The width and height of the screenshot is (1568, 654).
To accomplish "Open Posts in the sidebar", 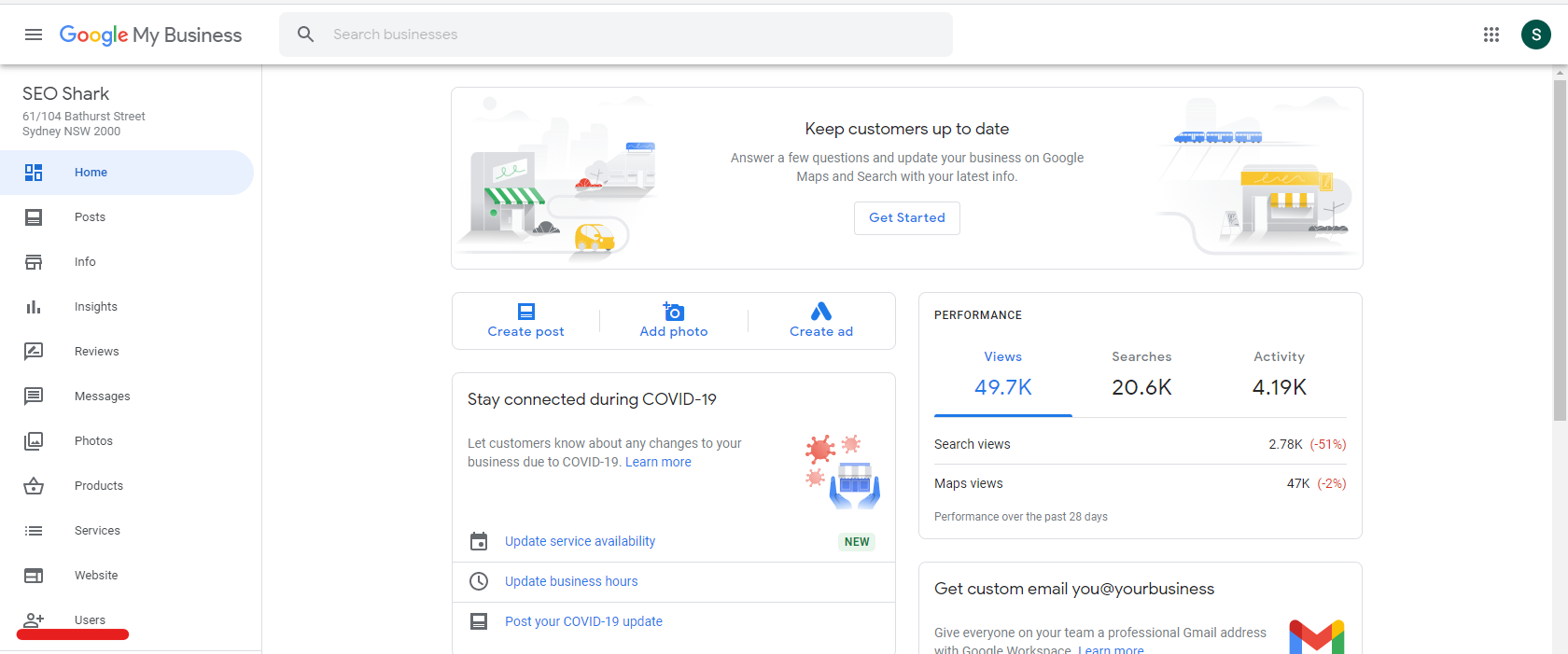I will coord(127,217).
